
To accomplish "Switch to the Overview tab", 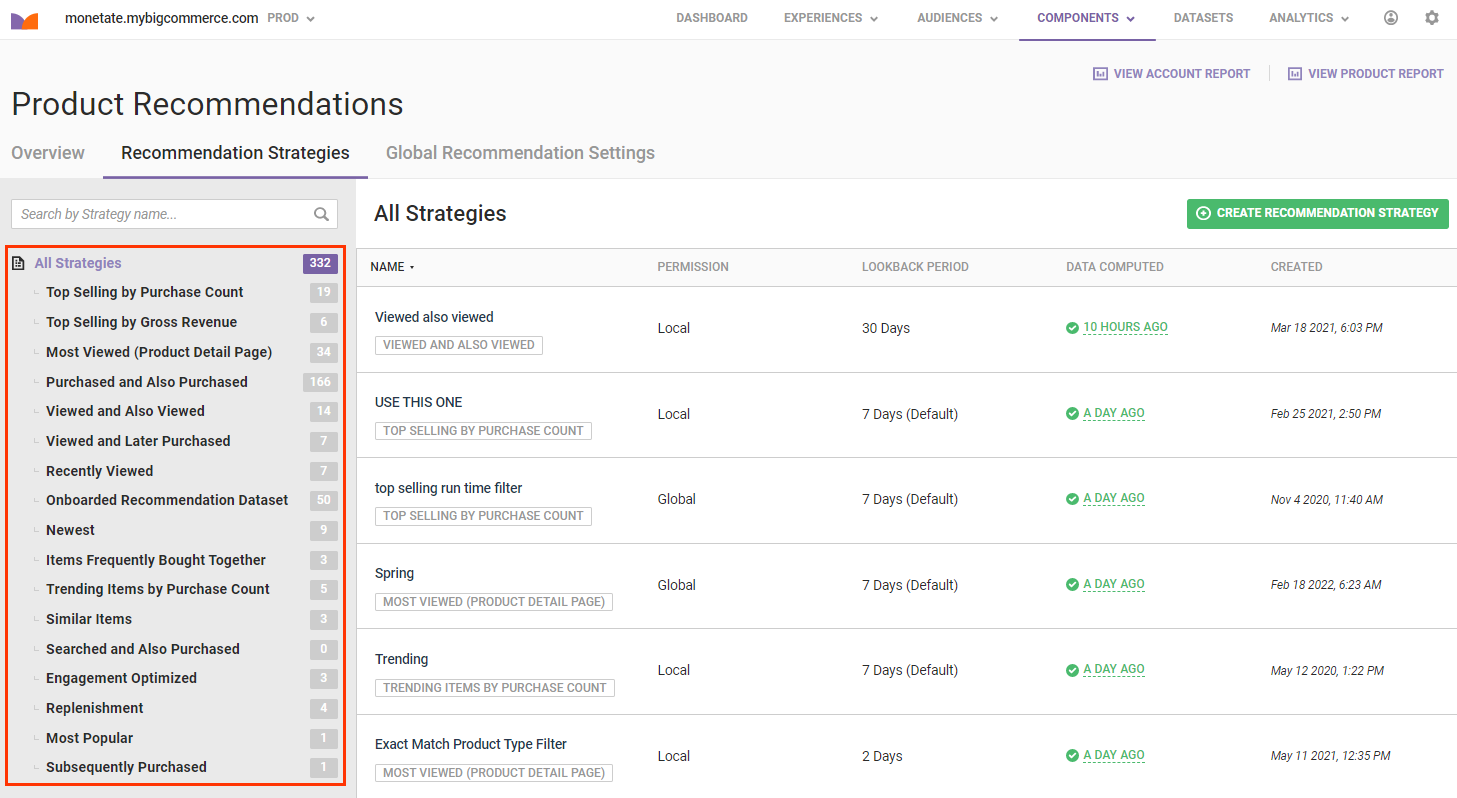I will pos(48,153).
